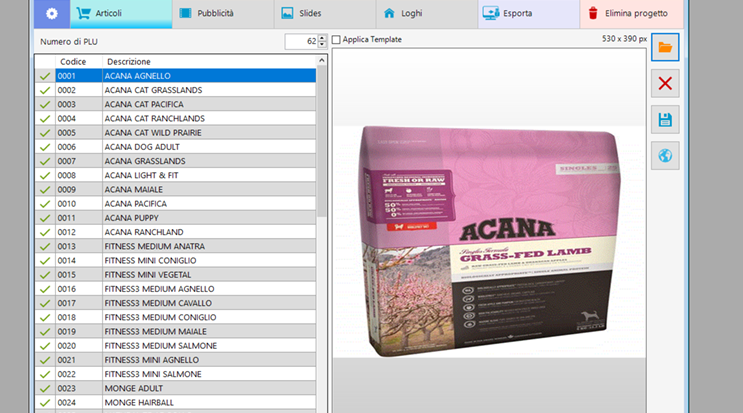Select row FITNESS3 MEDIUM CONIGLIO
The width and height of the screenshot is (743, 413).
click(175, 317)
